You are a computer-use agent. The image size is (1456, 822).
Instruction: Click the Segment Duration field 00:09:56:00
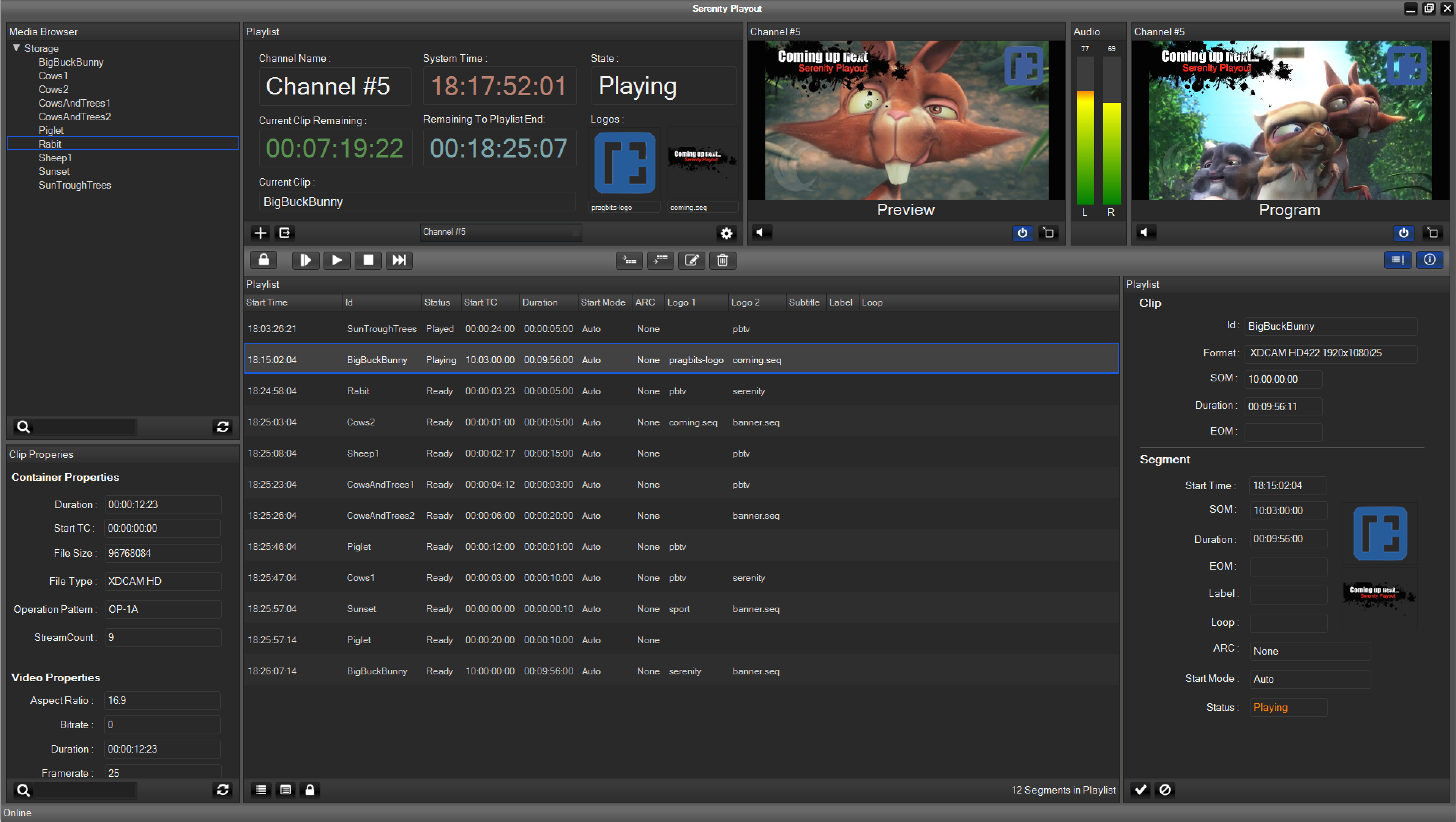coord(1288,539)
